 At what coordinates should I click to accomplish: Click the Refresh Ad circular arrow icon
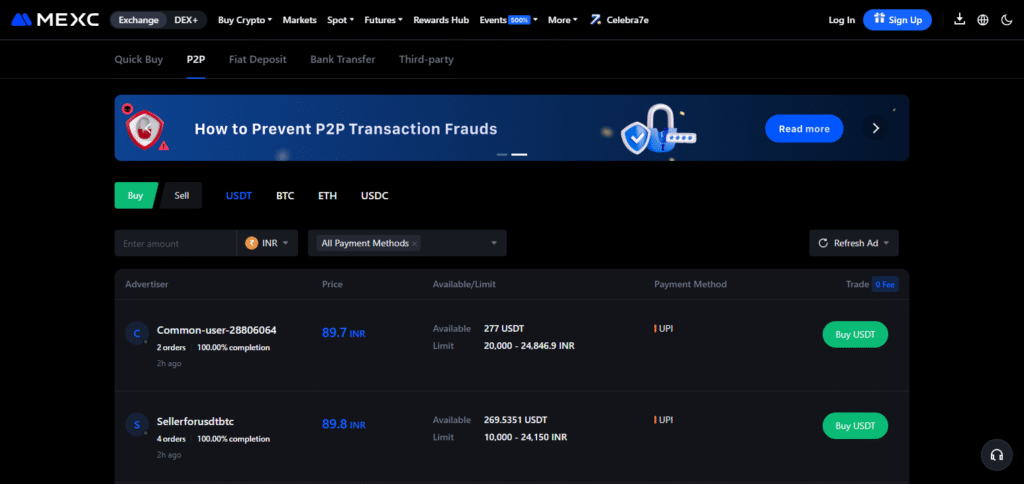pyautogui.click(x=823, y=243)
